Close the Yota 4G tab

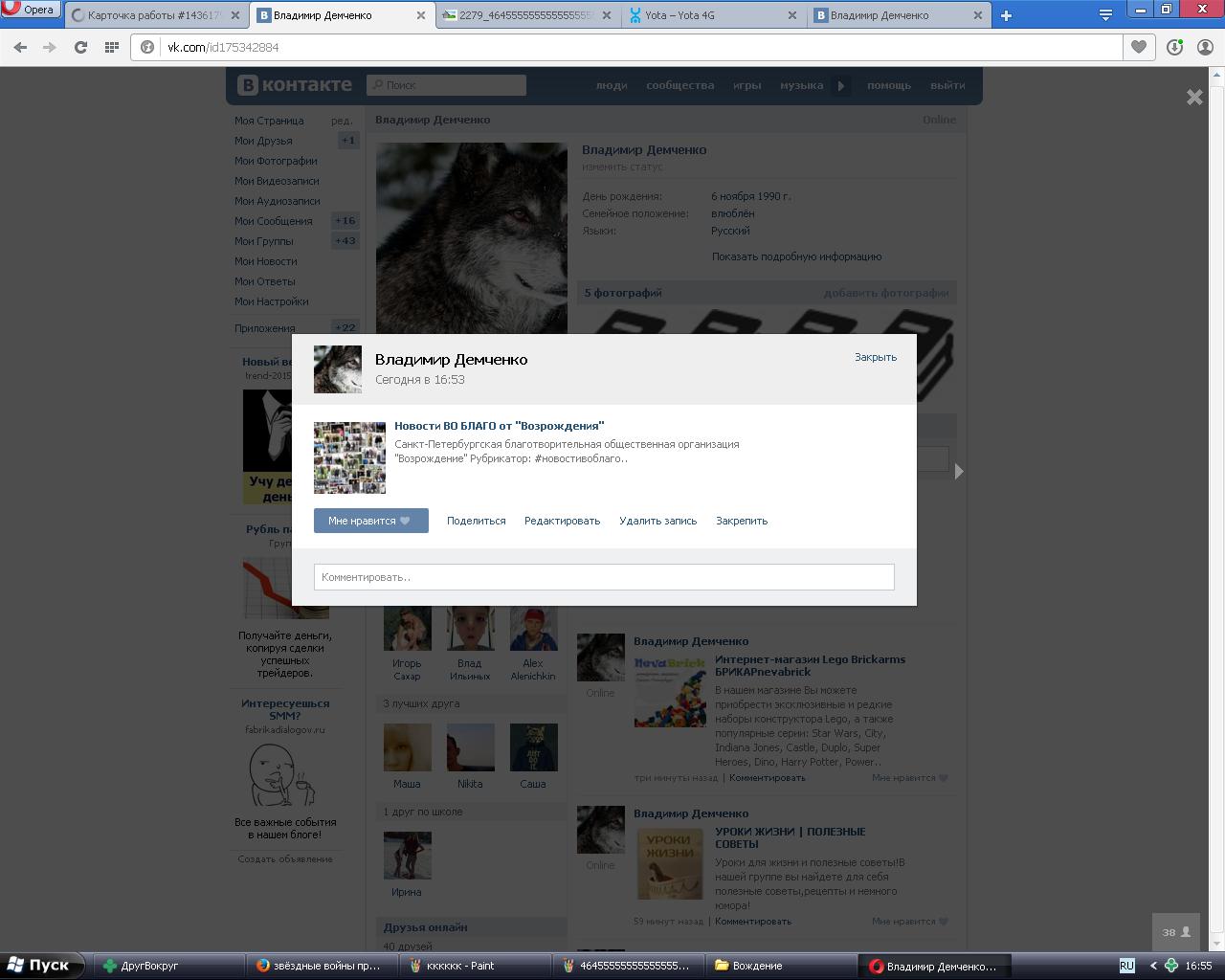[791, 15]
